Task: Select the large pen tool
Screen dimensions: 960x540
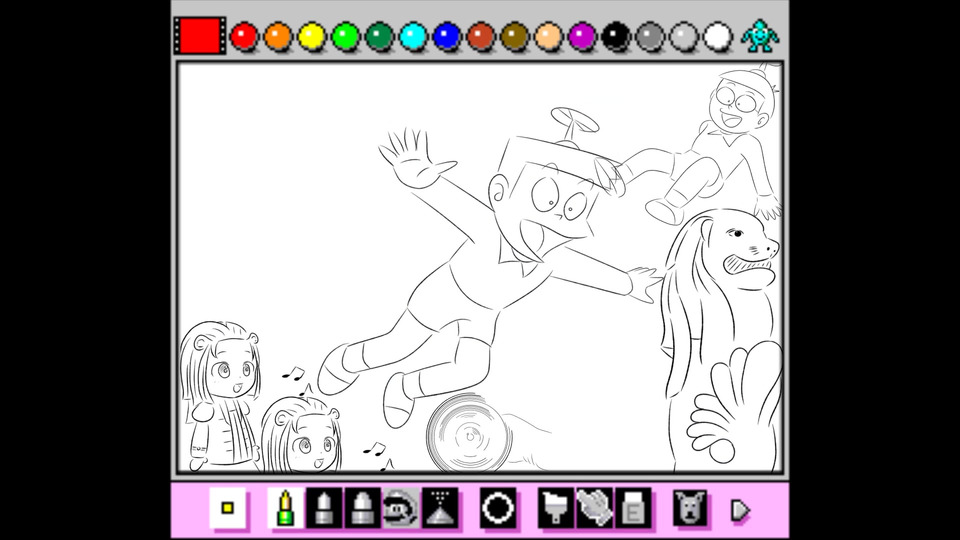Action: click(362, 508)
